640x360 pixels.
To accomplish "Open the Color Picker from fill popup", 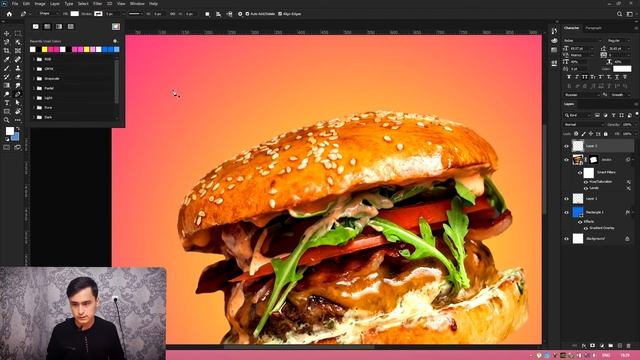I will coord(116,27).
